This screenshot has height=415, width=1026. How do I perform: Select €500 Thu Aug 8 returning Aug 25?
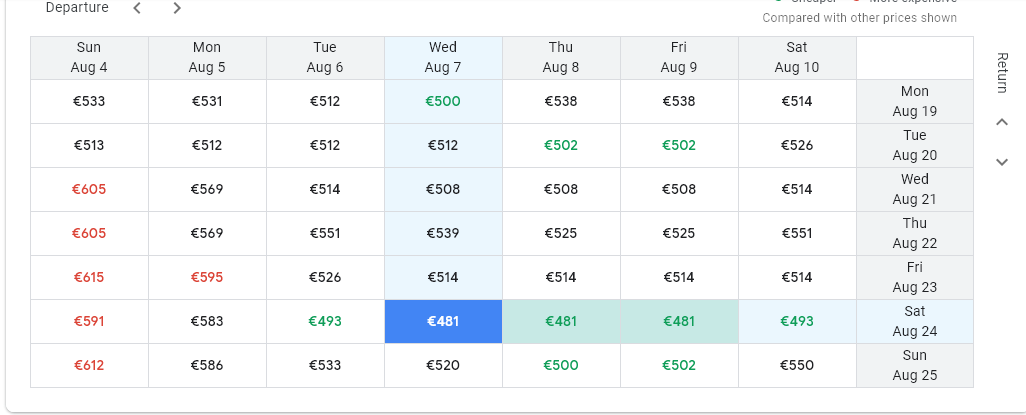[x=561, y=365]
